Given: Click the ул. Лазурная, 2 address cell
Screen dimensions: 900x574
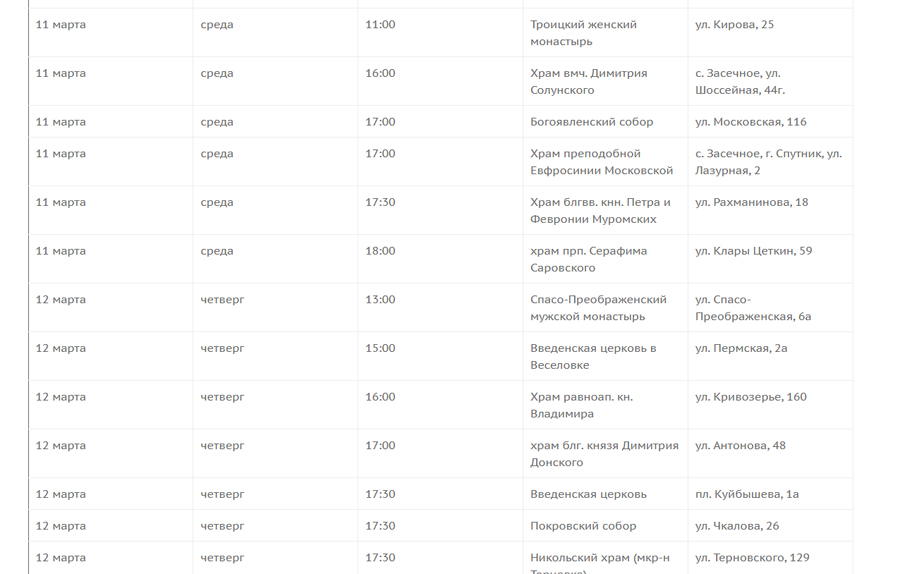Looking at the screenshot, I should 768,162.
